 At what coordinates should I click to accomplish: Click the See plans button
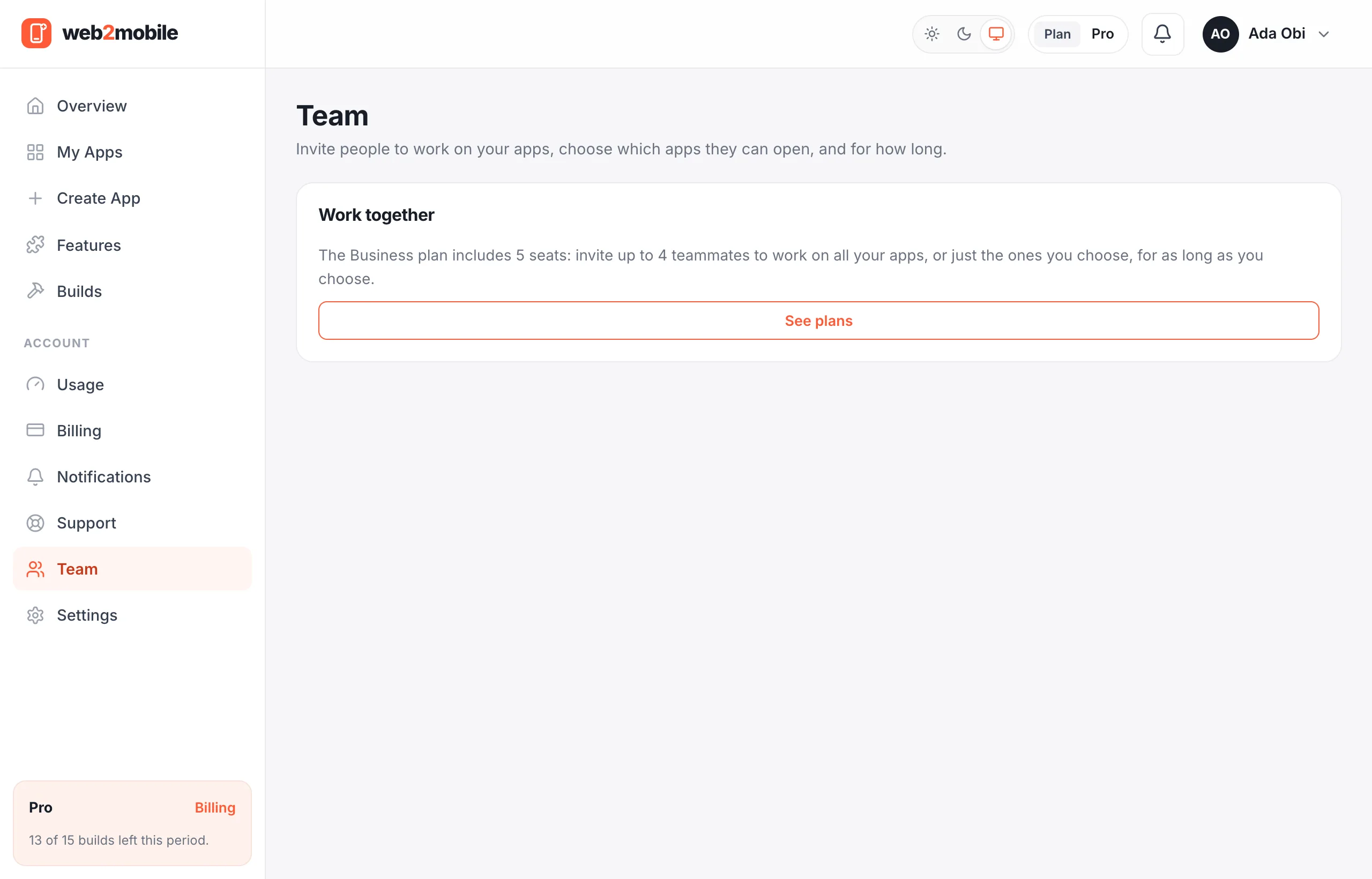click(x=818, y=321)
